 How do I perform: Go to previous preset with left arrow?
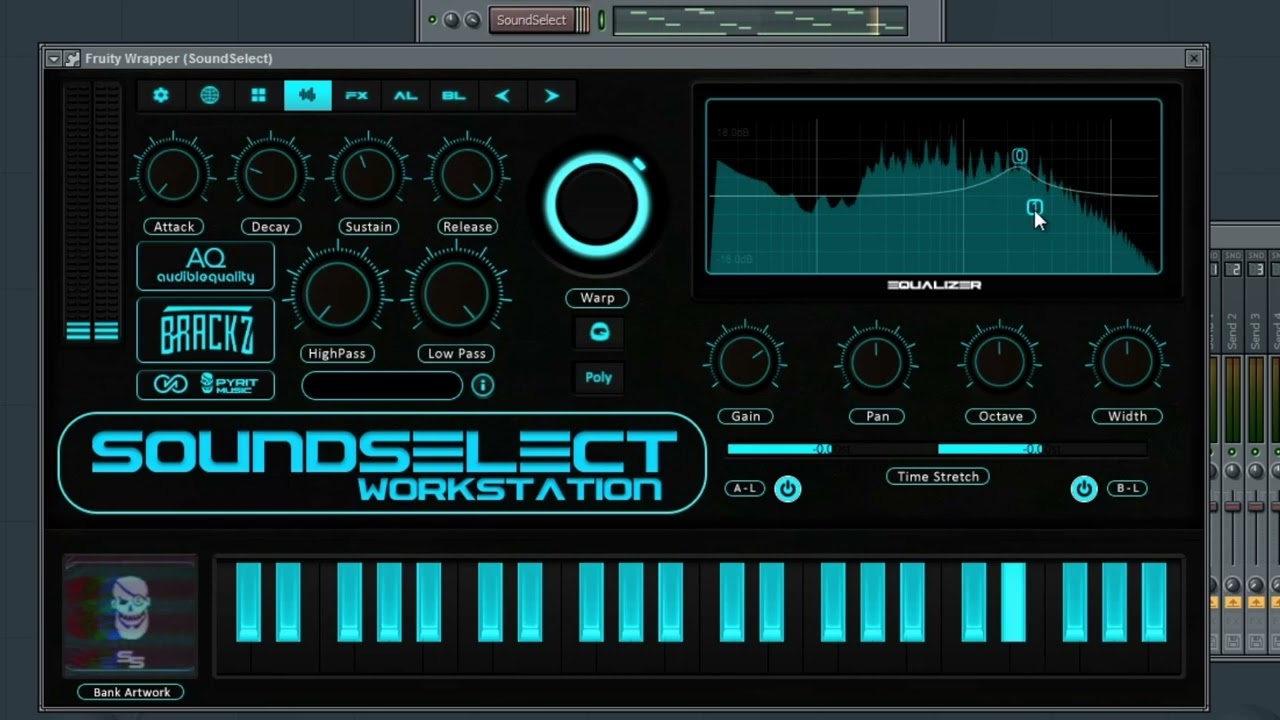click(x=502, y=96)
